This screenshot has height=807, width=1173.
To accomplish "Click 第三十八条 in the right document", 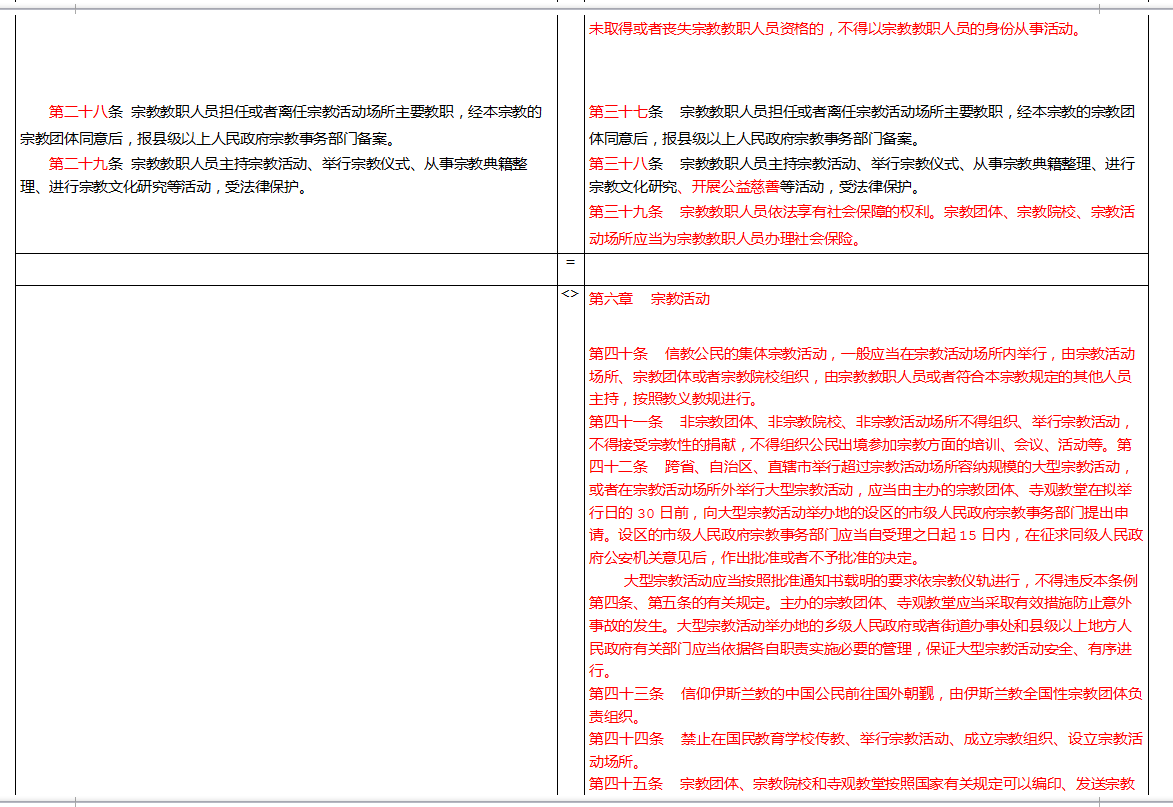I will tap(625, 163).
